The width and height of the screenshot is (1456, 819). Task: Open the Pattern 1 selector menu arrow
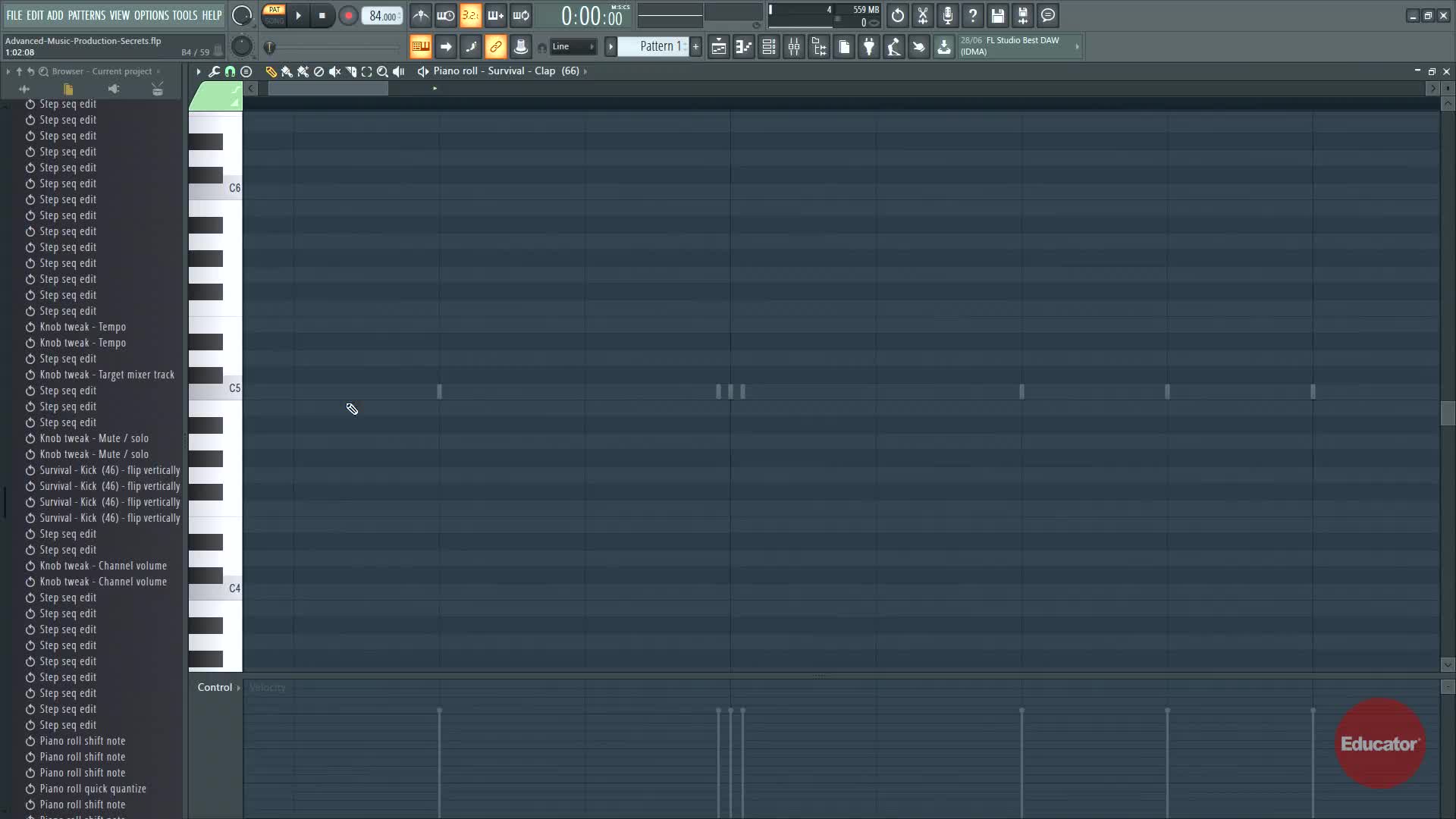[x=610, y=47]
